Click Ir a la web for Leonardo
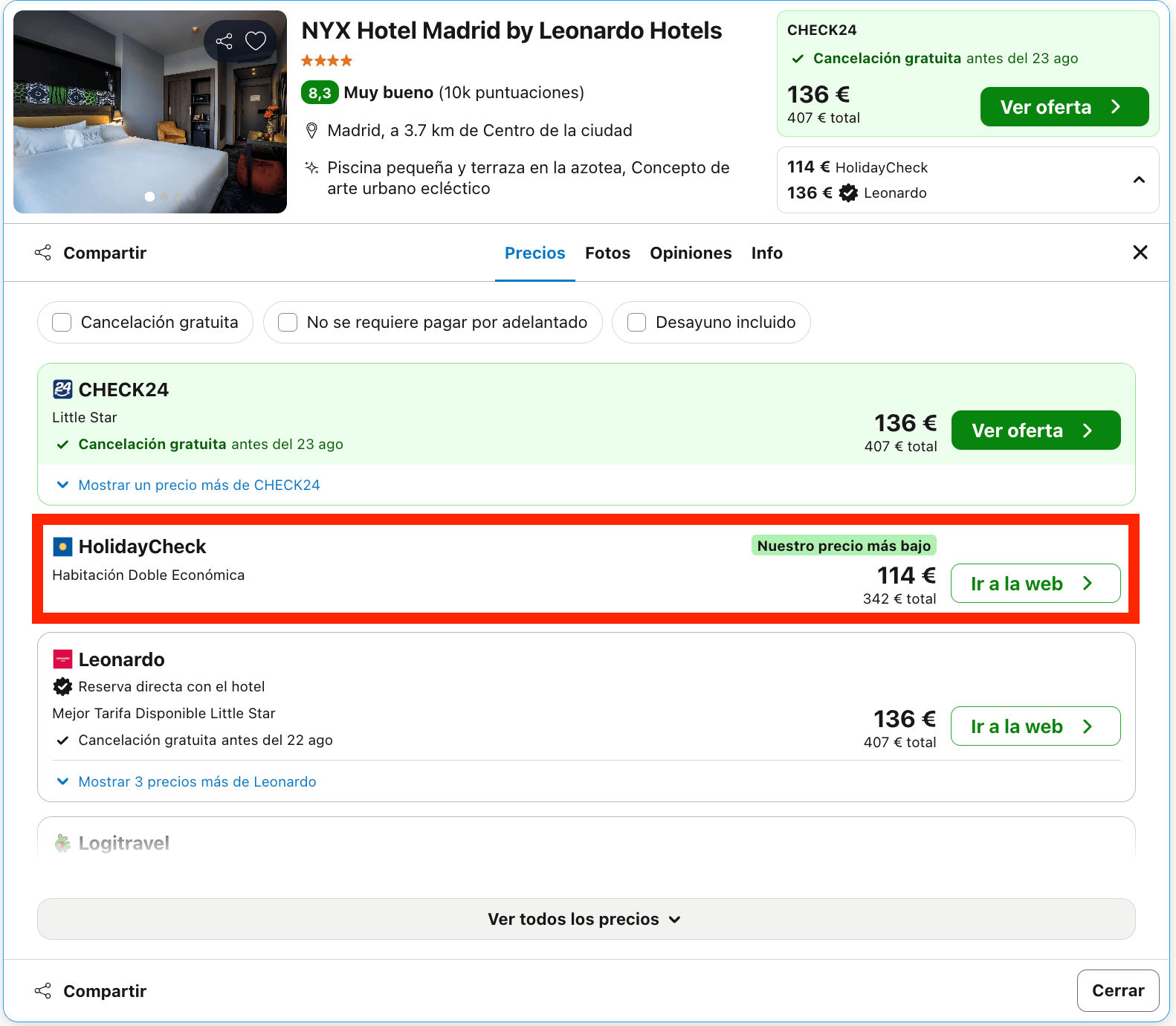The image size is (1176, 1026). coord(1036,726)
